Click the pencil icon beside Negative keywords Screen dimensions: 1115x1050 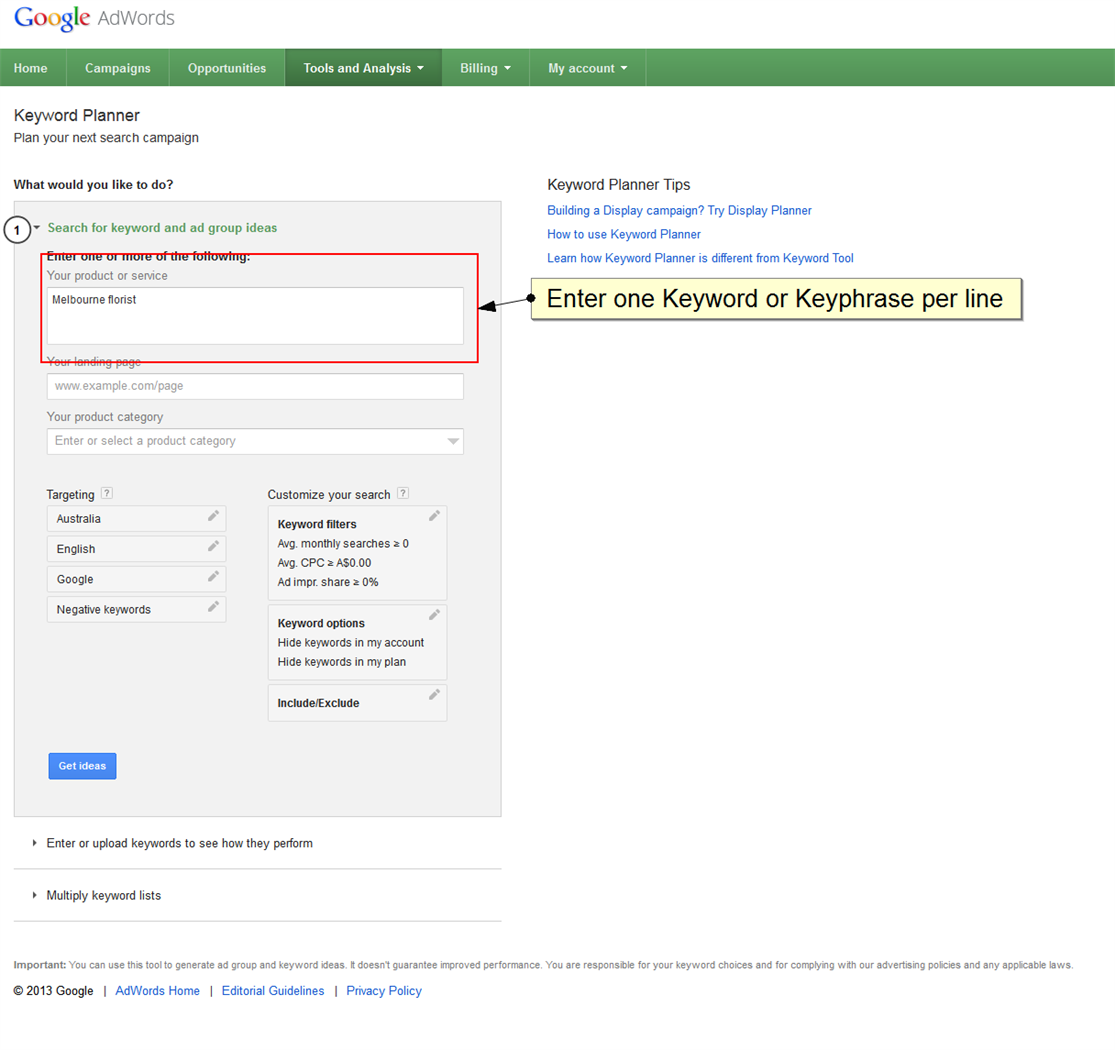tap(213, 607)
